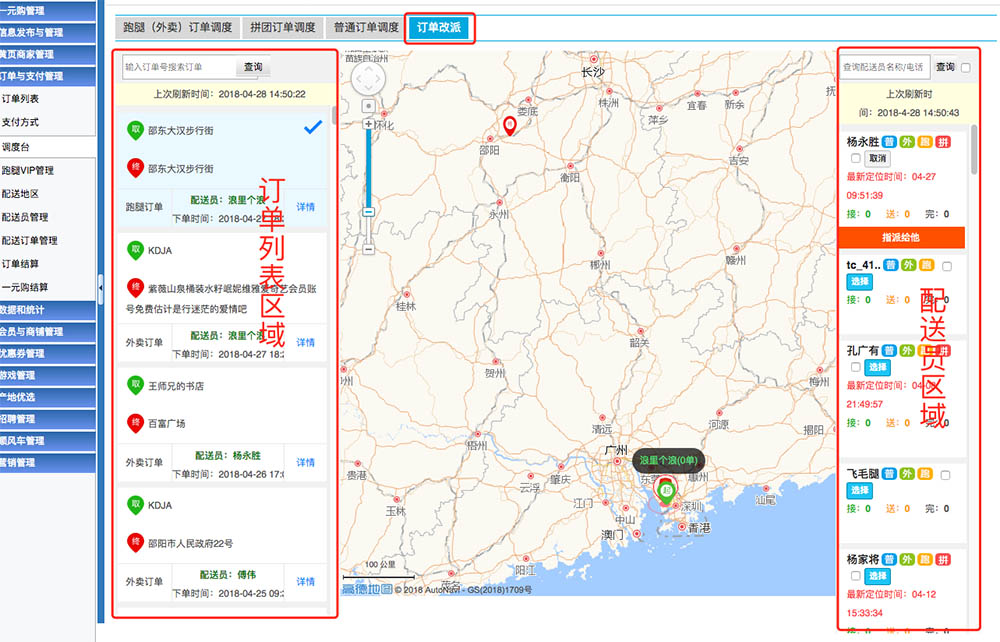Collapse the left sidebar with the arrow handle
The width and height of the screenshot is (1000, 642).
click(100, 289)
